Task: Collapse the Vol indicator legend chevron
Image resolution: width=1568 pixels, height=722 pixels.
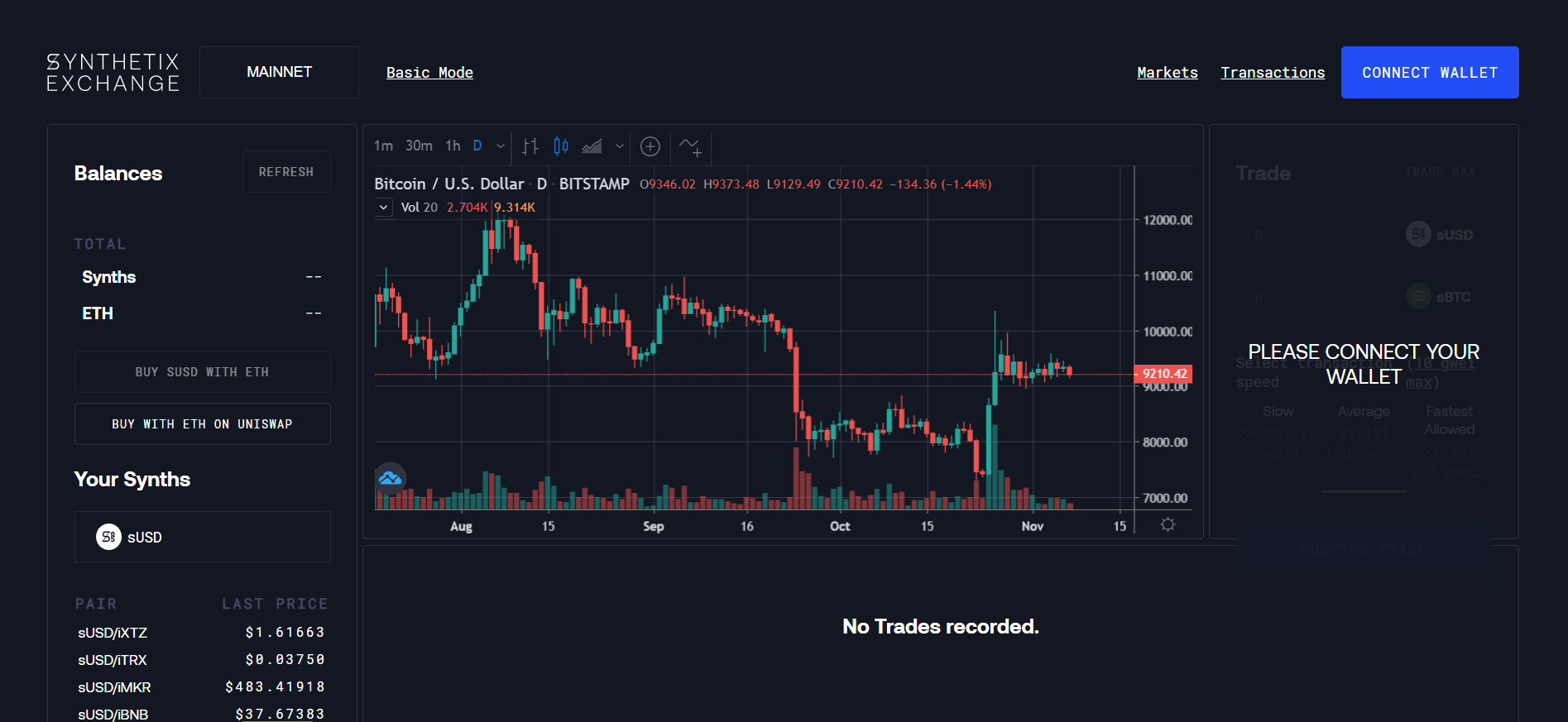Action: 383,207
